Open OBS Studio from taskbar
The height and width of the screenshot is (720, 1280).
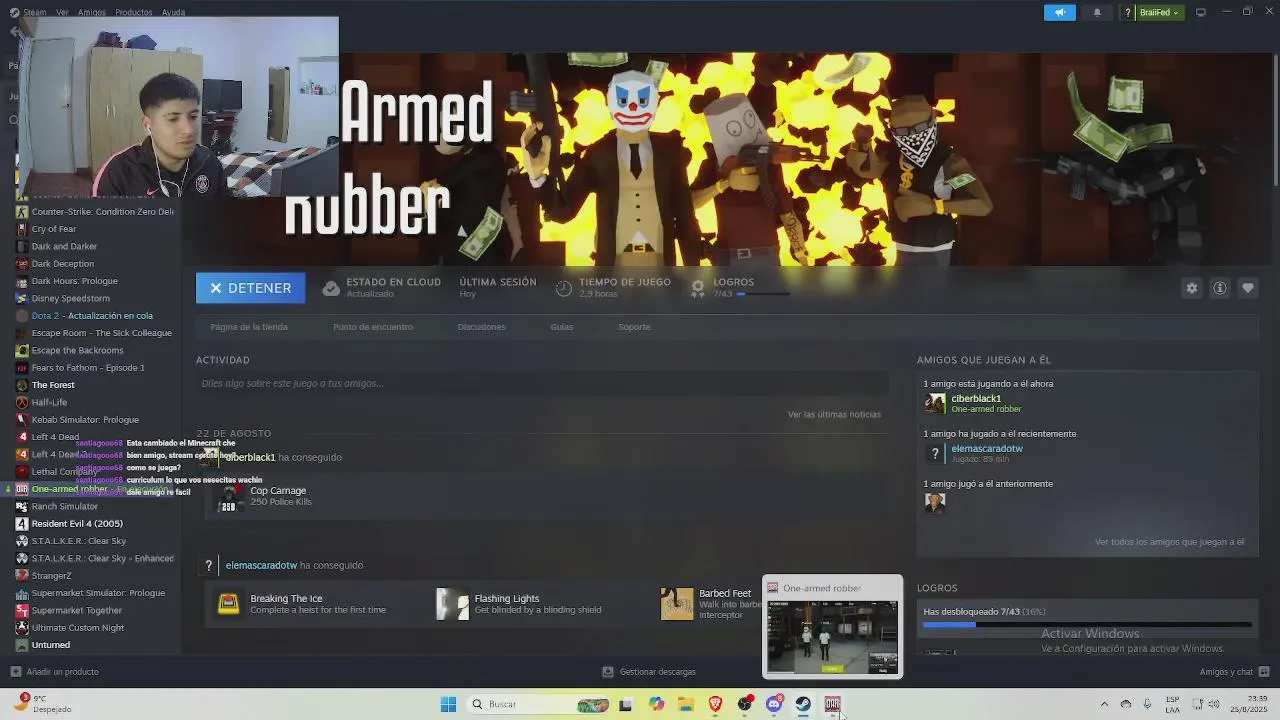[x=745, y=704]
